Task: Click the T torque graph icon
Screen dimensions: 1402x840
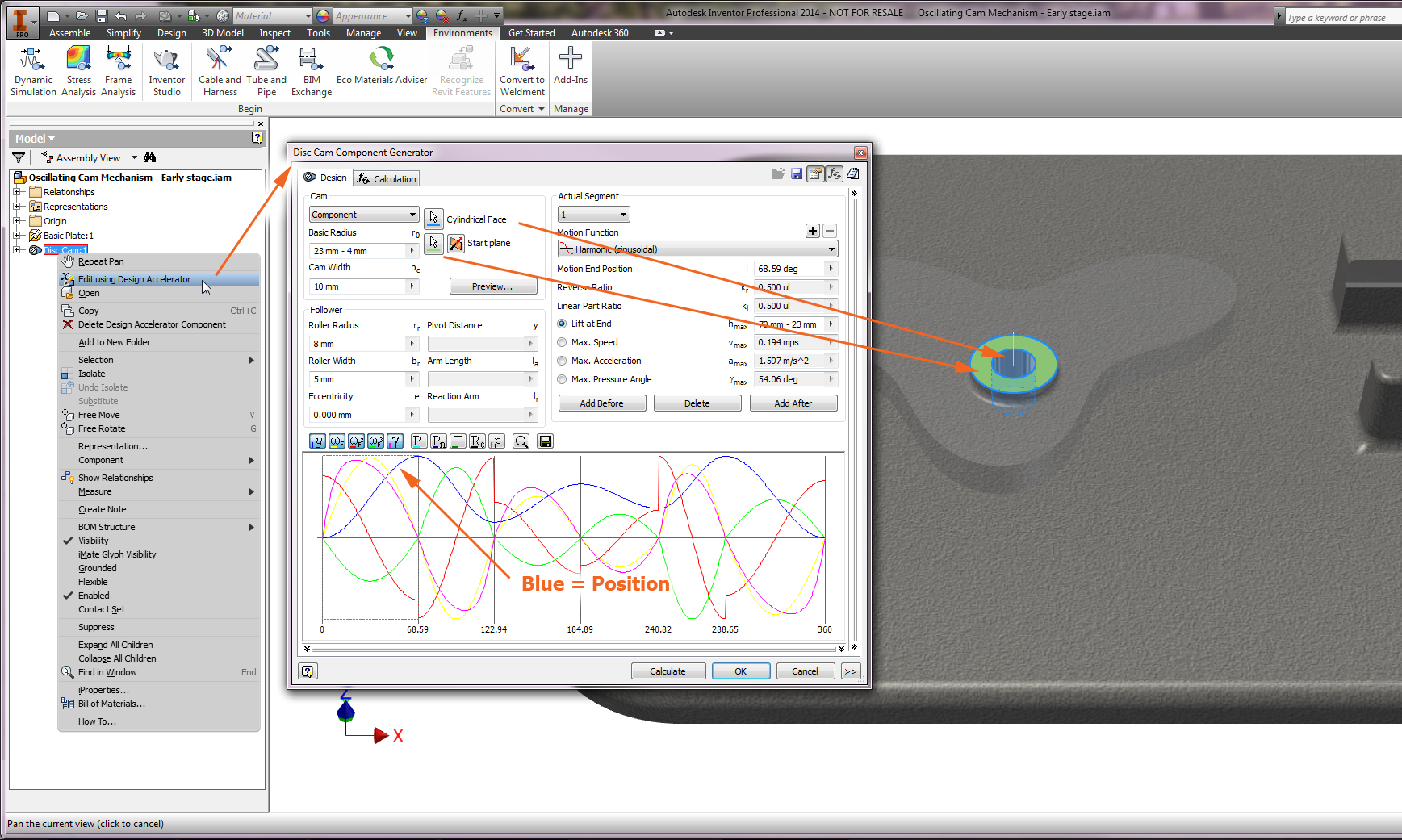Action: [x=458, y=441]
